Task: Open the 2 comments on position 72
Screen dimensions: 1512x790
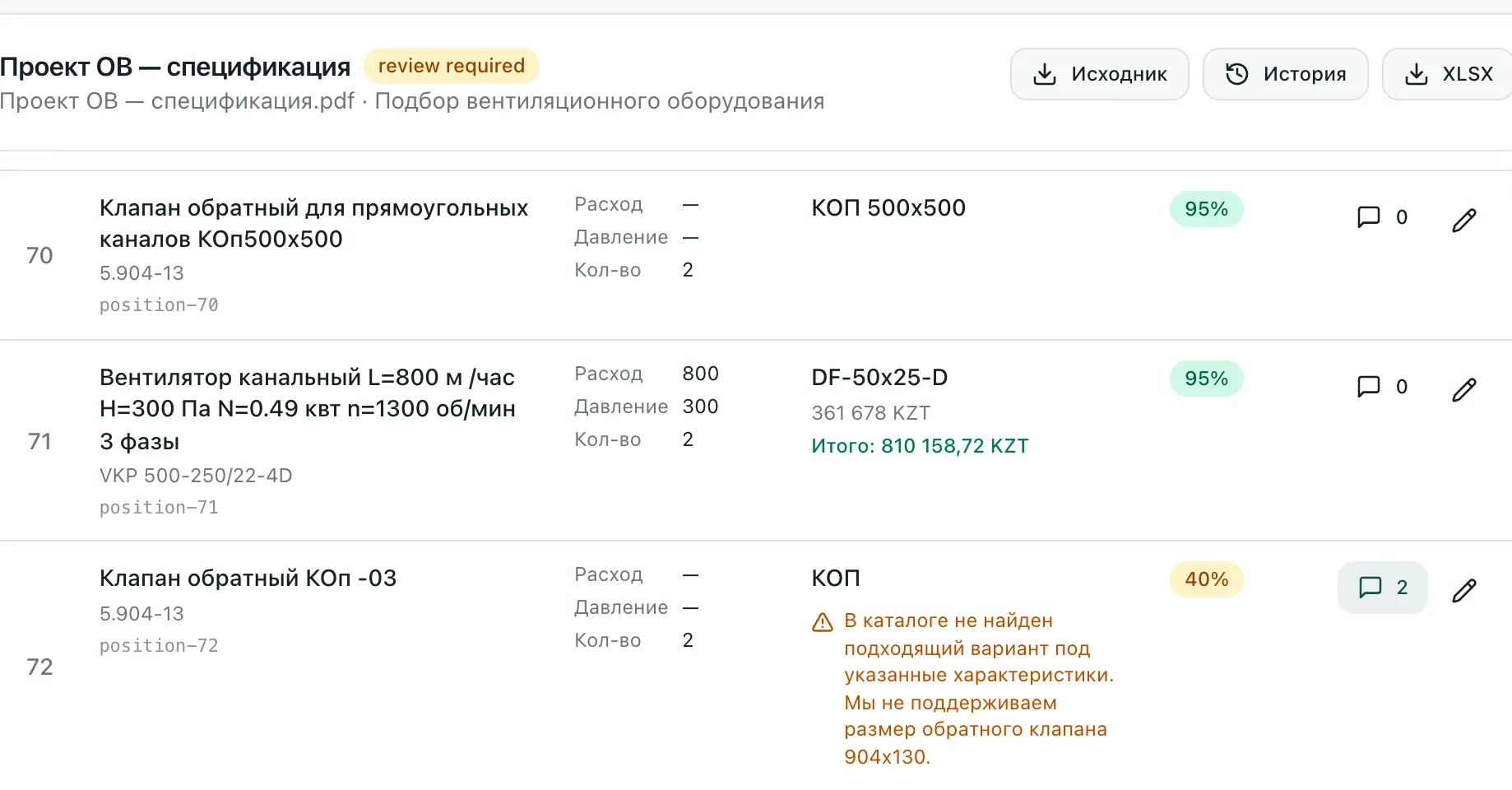Action: point(1382,588)
